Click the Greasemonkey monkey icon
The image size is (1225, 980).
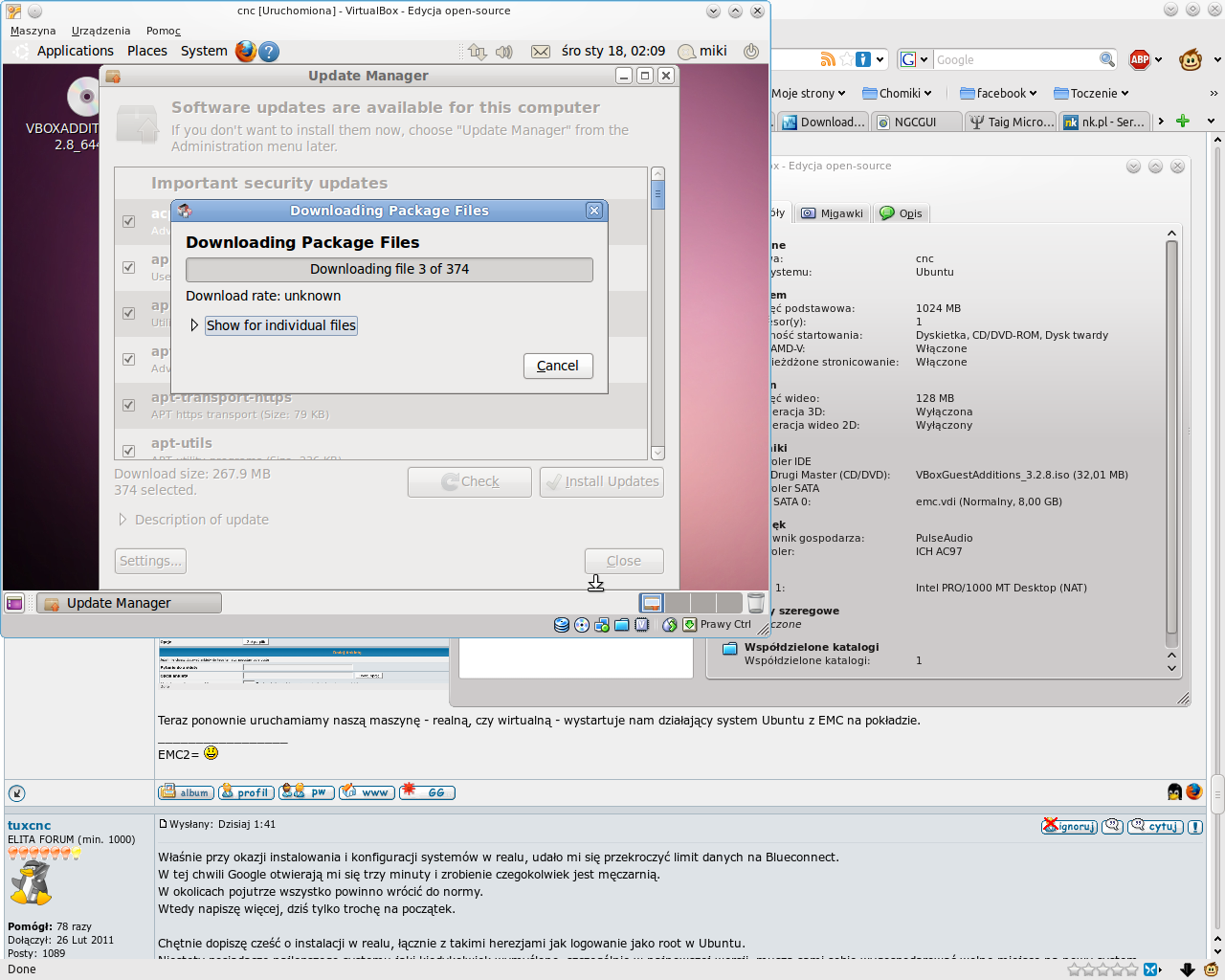pyautogui.click(x=1191, y=60)
